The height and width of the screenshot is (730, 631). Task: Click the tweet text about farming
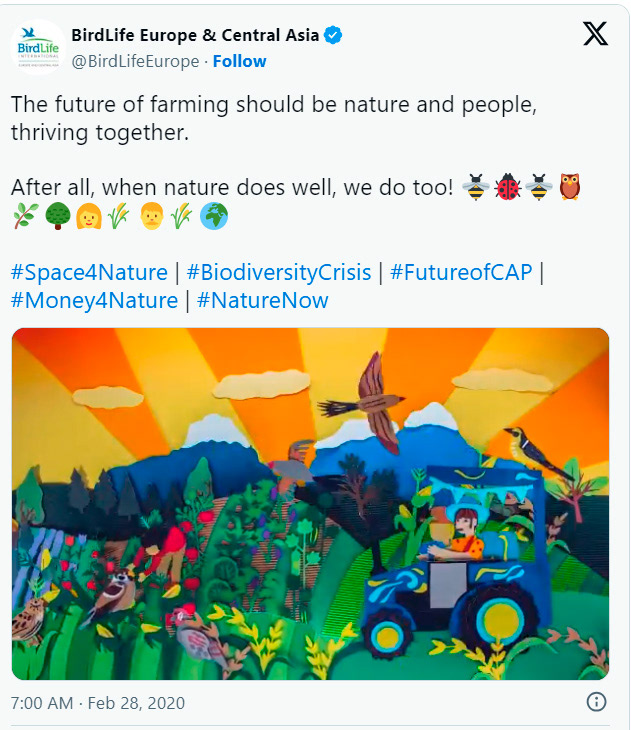274,118
